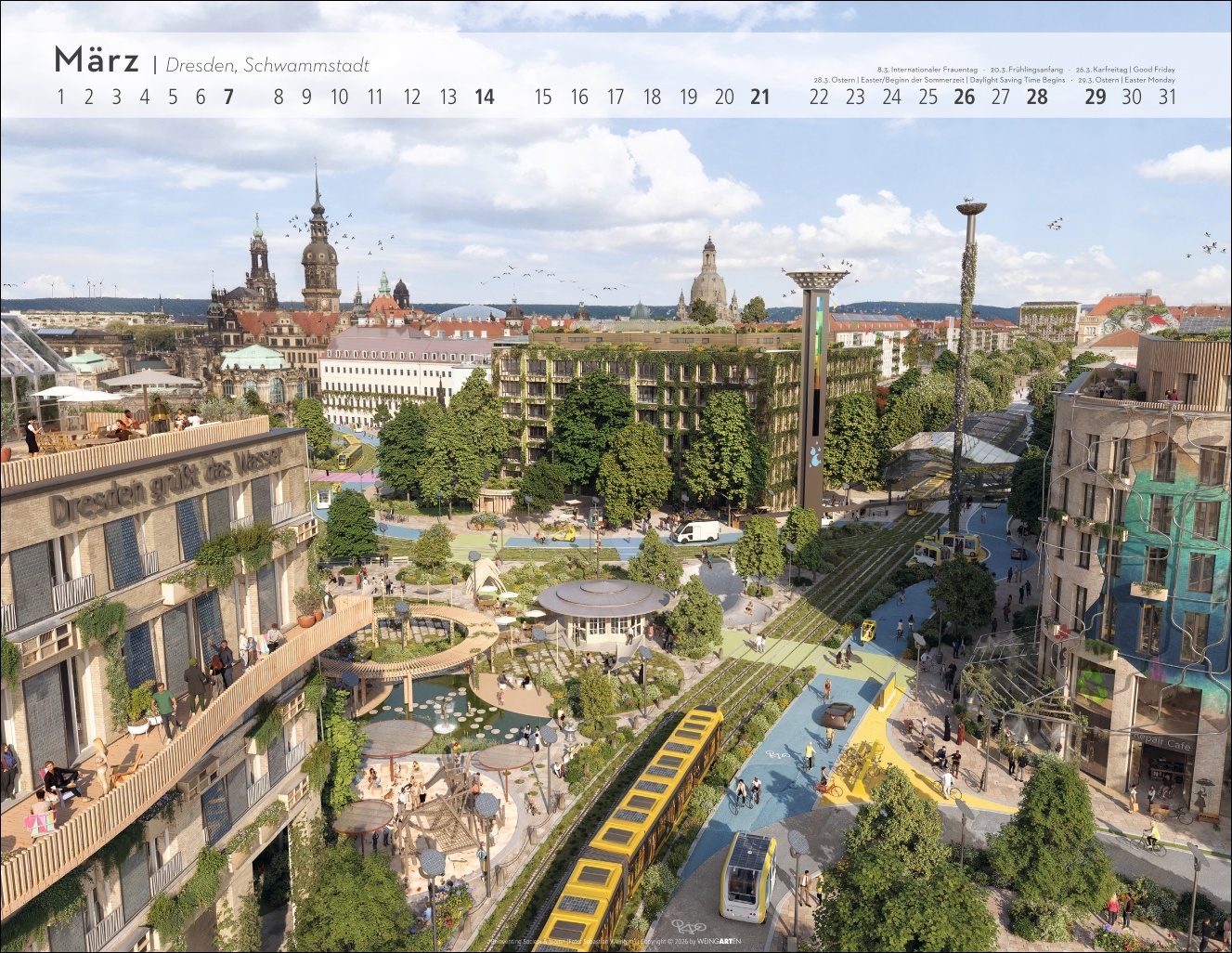Select day 14 in the calendar

pyautogui.click(x=484, y=97)
